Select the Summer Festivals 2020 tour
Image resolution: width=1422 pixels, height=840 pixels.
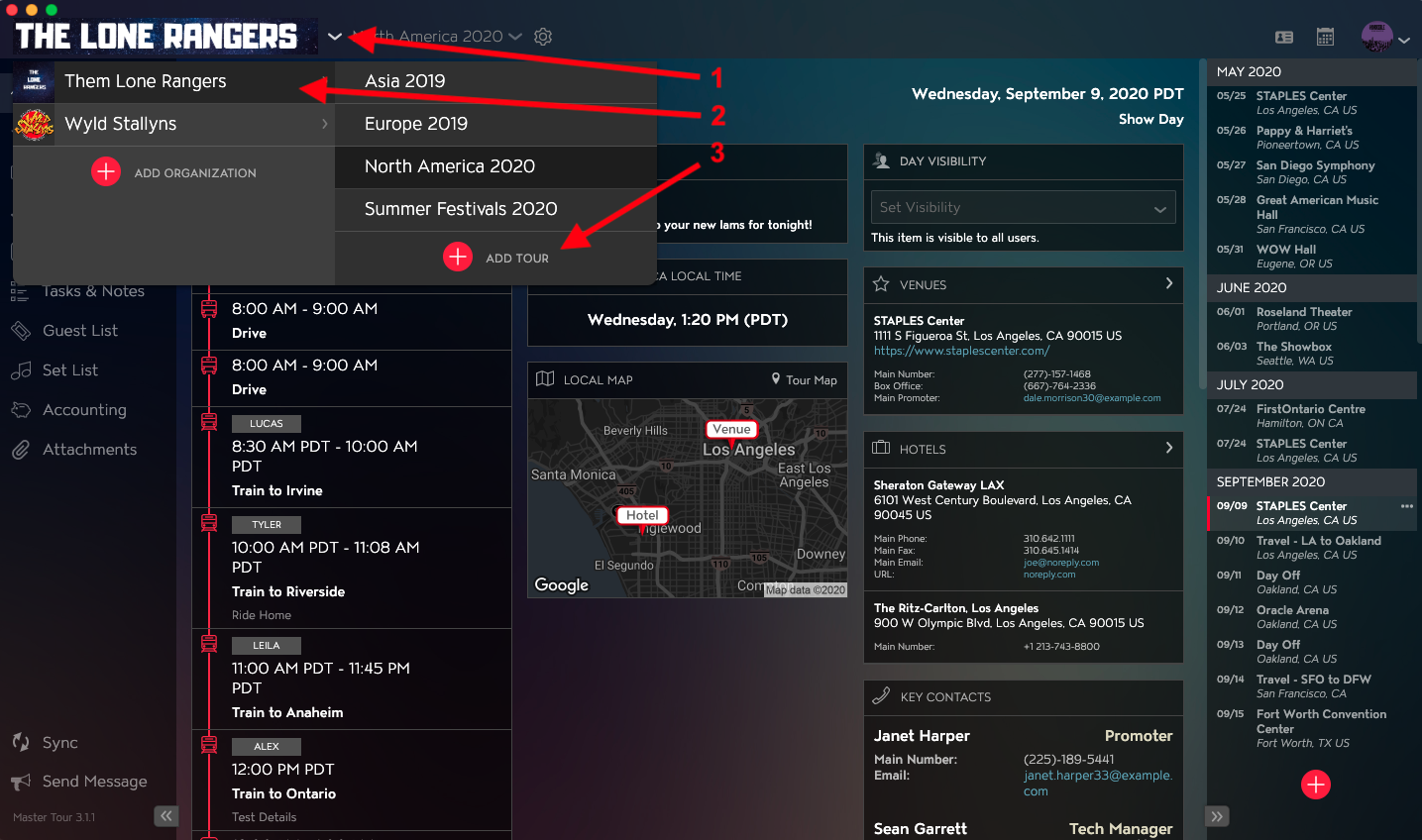pos(495,209)
